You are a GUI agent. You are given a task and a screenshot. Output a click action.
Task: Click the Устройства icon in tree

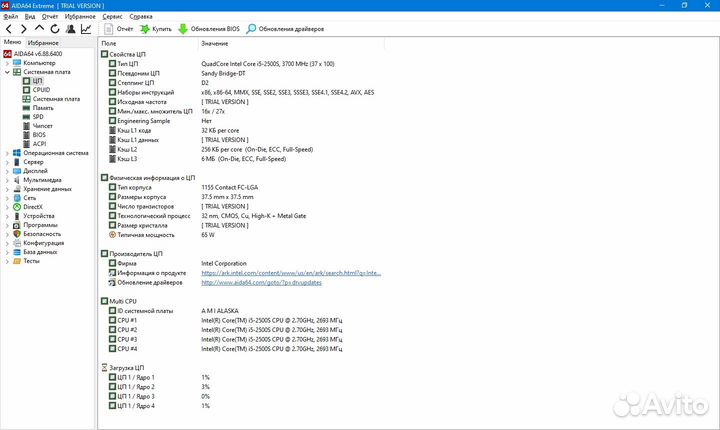pyautogui.click(x=17, y=216)
